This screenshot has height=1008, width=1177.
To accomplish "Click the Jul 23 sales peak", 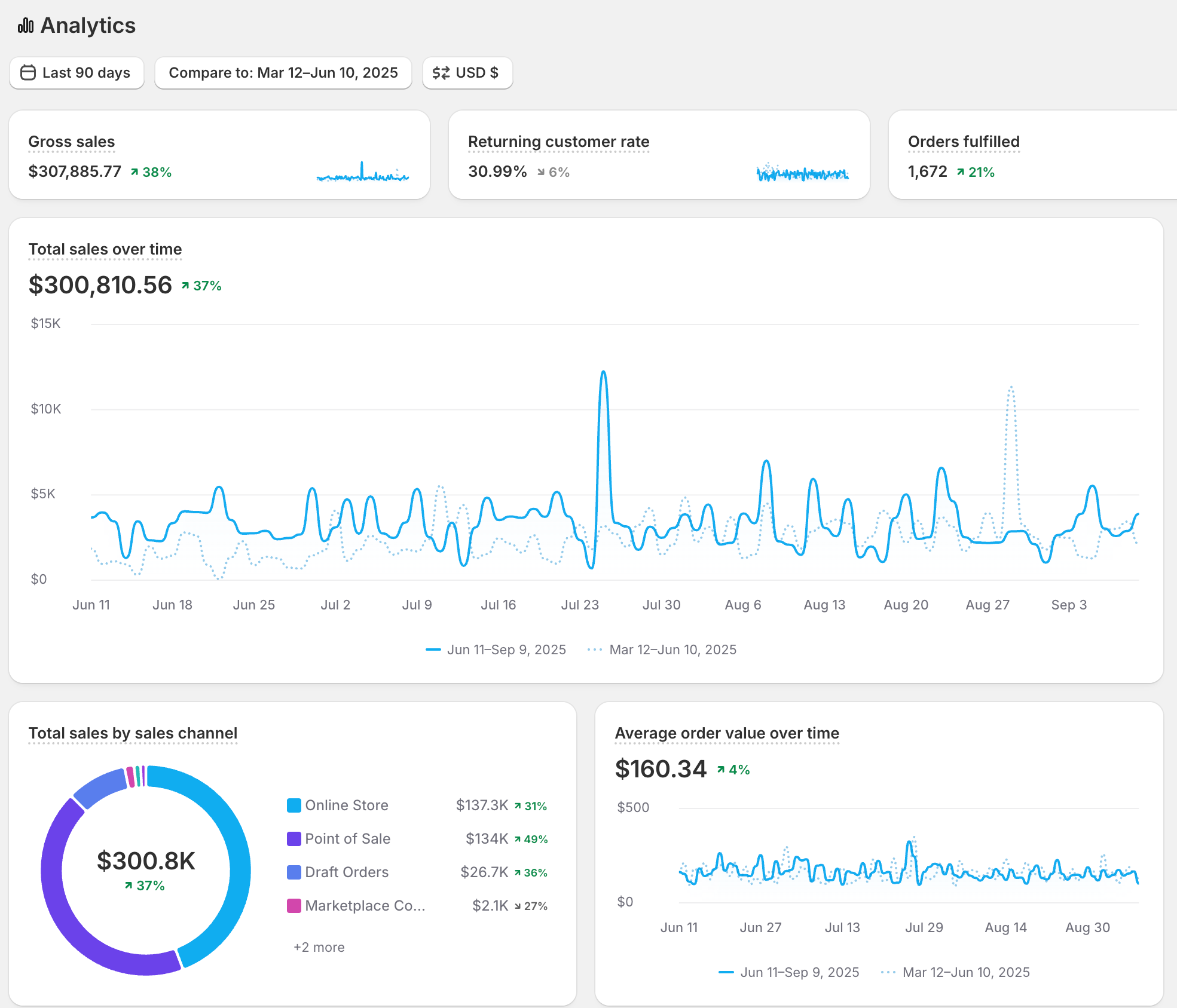I will (603, 373).
